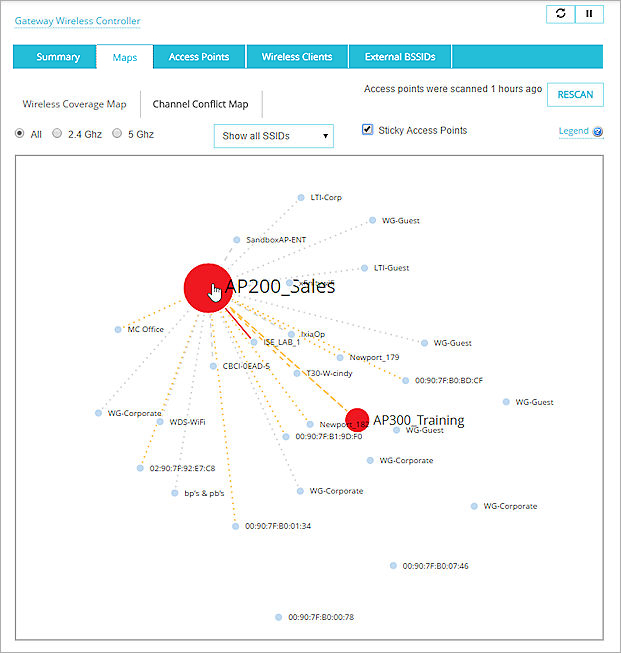Viewport: 621px width, 653px height.
Task: Click the Legend help question icon
Action: [x=598, y=132]
